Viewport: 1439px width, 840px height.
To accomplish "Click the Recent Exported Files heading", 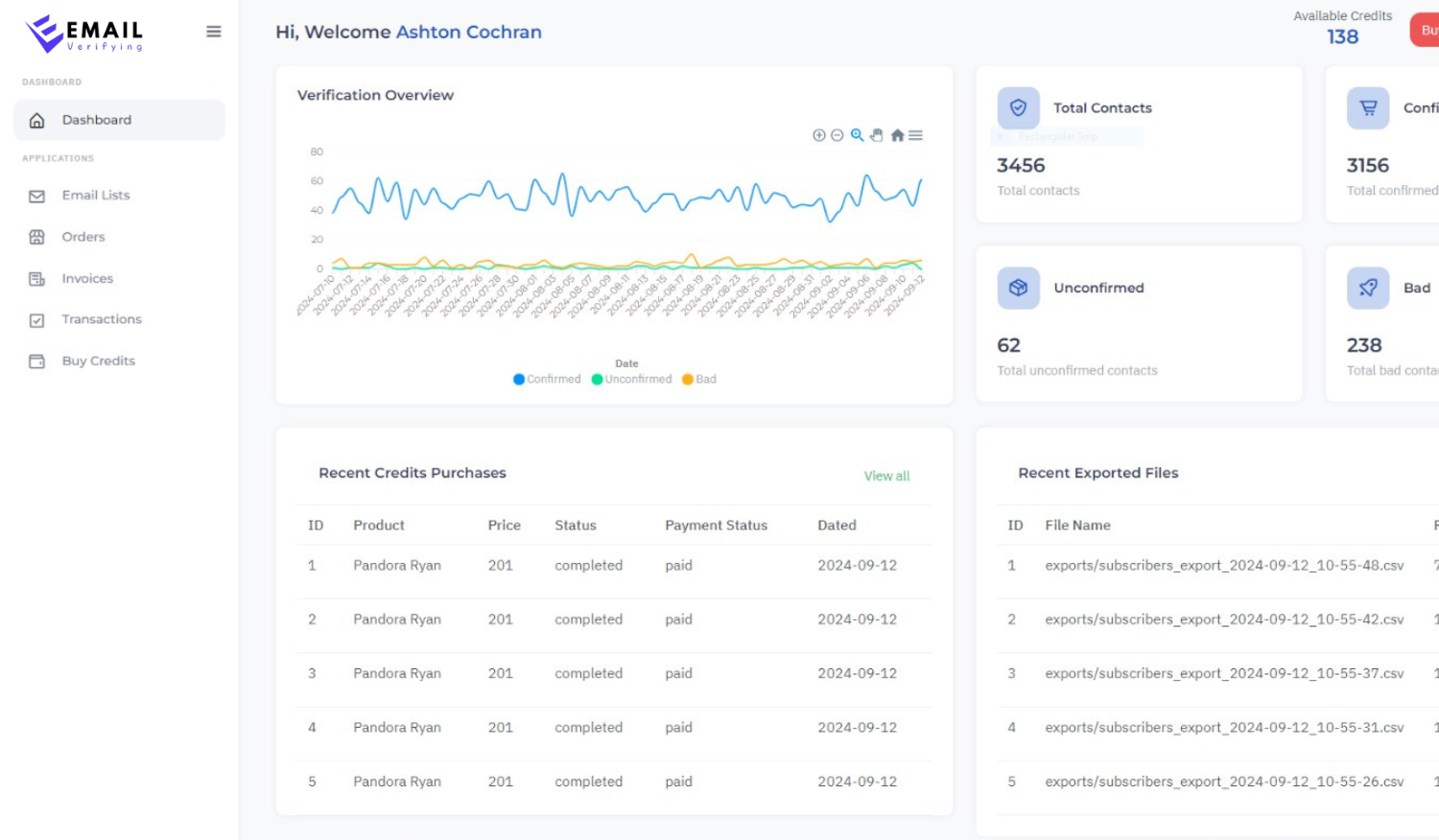I will coord(1097,473).
